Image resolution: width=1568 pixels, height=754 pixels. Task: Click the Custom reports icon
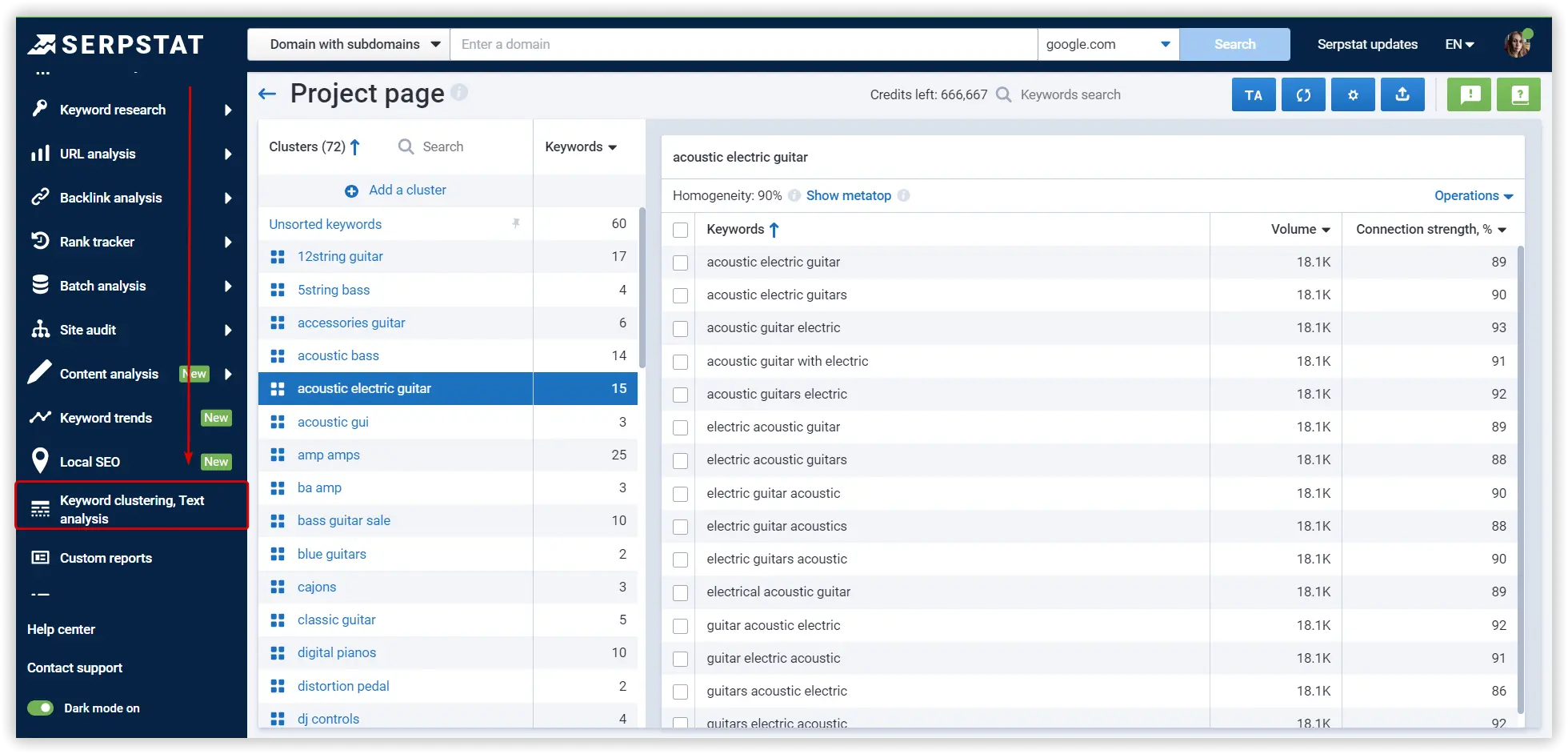coord(40,558)
